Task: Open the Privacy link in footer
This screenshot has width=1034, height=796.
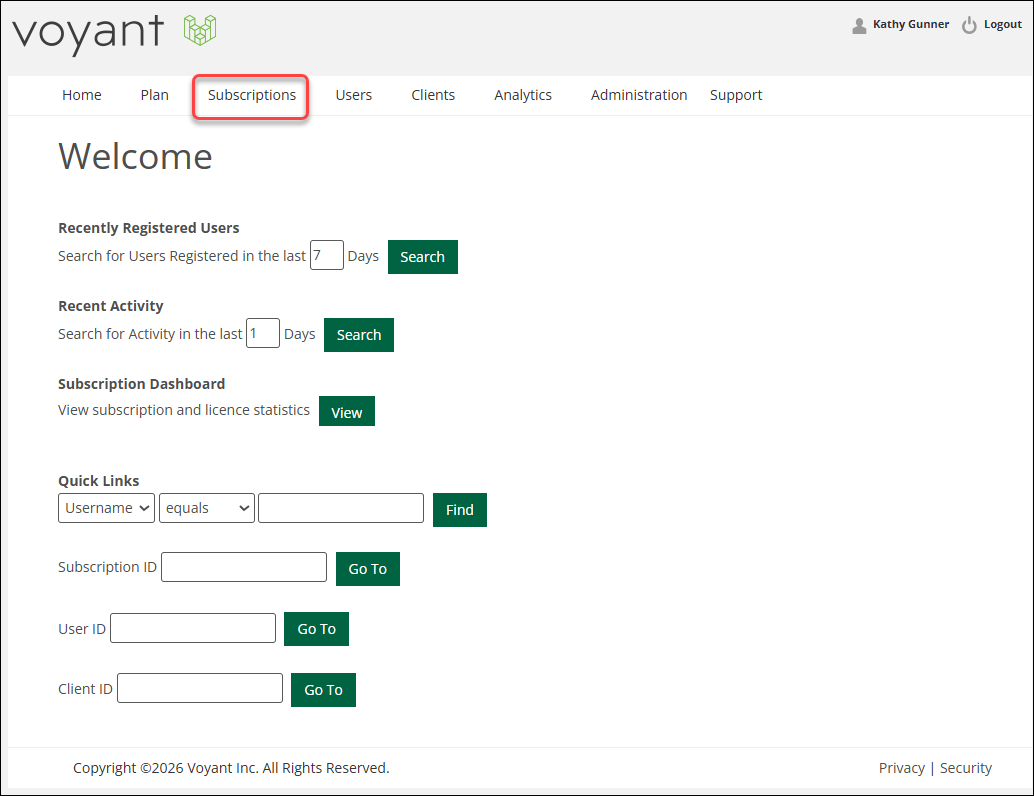Action: pos(901,768)
